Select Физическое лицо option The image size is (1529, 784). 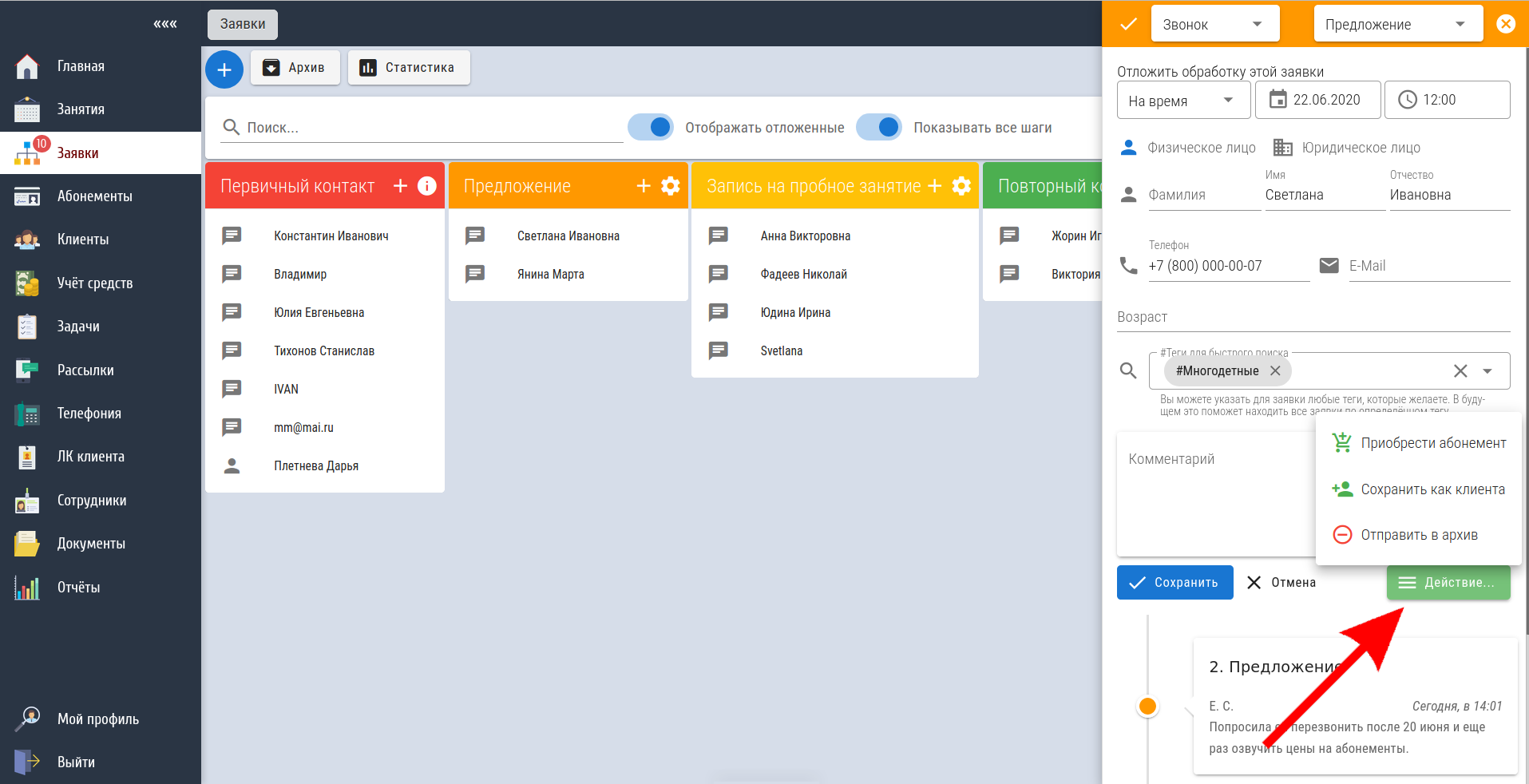pyautogui.click(x=1187, y=148)
